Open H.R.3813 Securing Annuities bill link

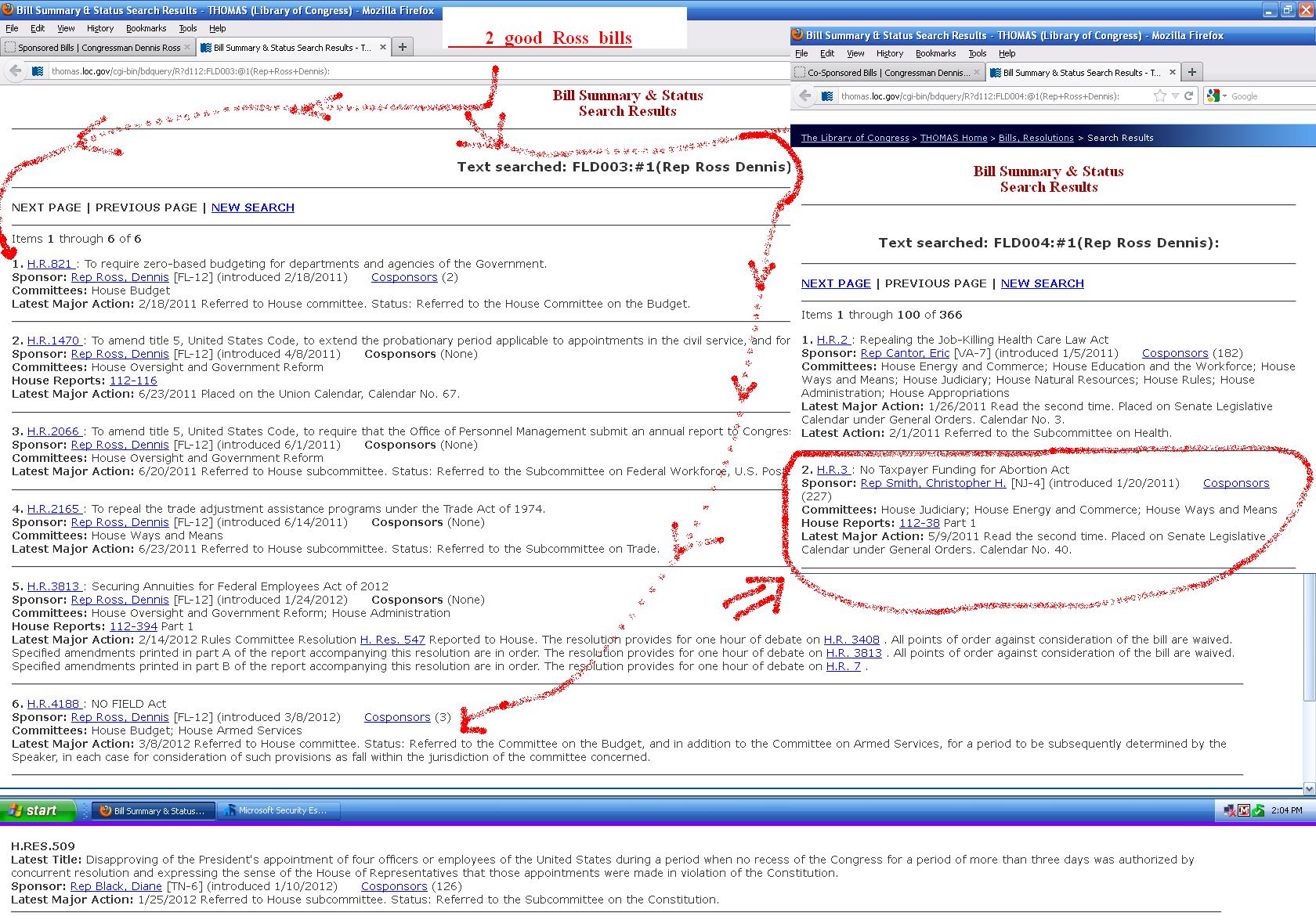pyautogui.click(x=54, y=586)
